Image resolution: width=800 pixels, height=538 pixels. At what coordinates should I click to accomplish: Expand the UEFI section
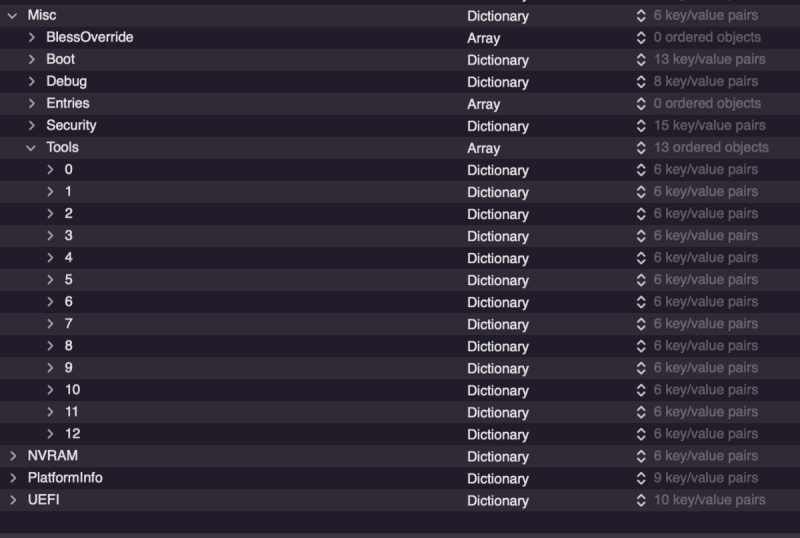12,500
